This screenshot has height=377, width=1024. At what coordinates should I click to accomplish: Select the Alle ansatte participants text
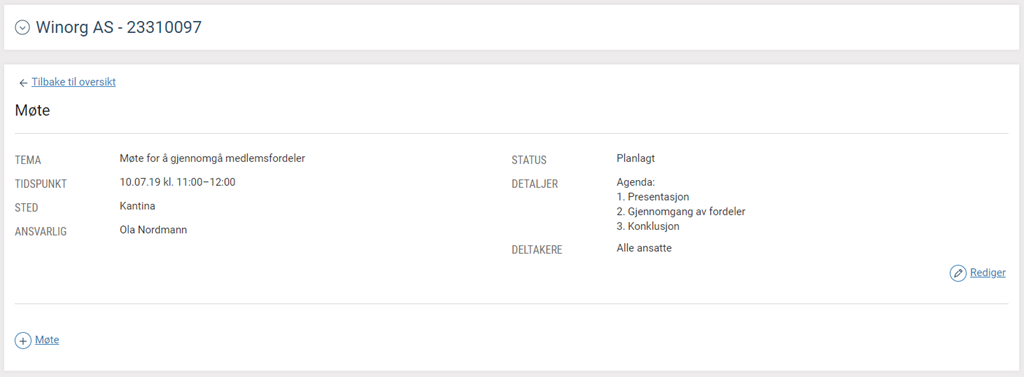pyautogui.click(x=644, y=248)
